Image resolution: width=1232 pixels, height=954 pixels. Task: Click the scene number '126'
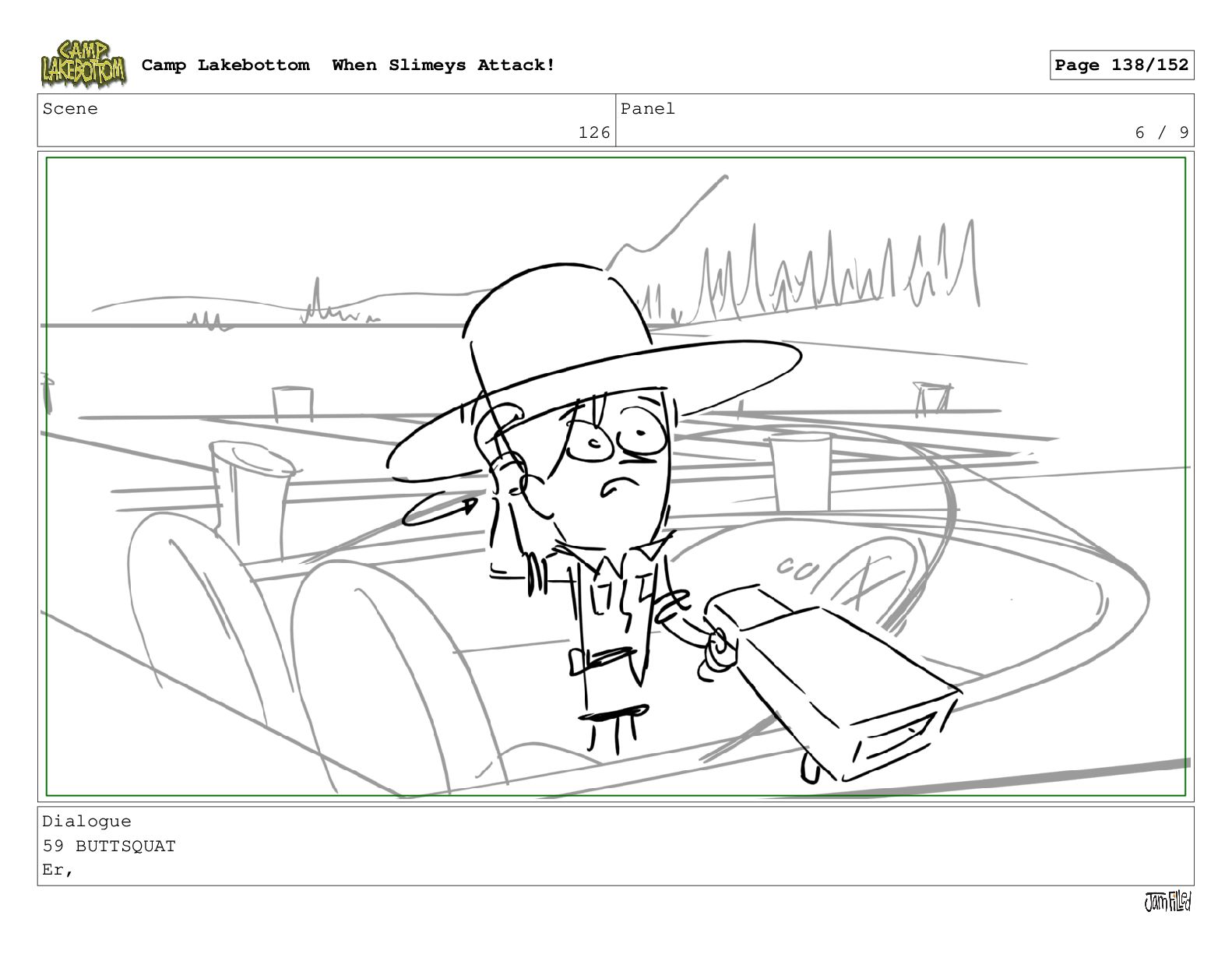click(x=594, y=132)
